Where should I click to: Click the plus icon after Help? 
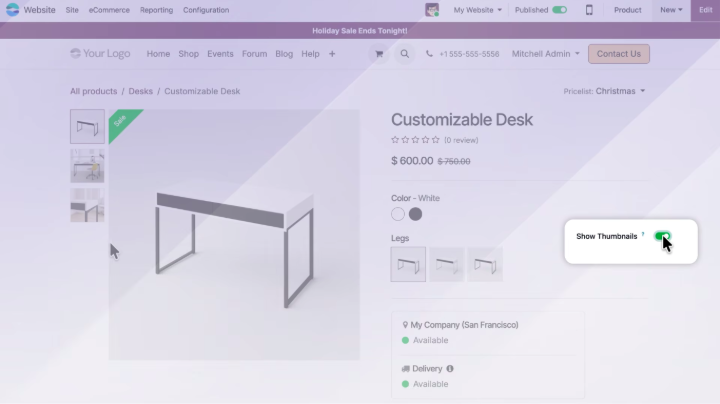click(332, 54)
